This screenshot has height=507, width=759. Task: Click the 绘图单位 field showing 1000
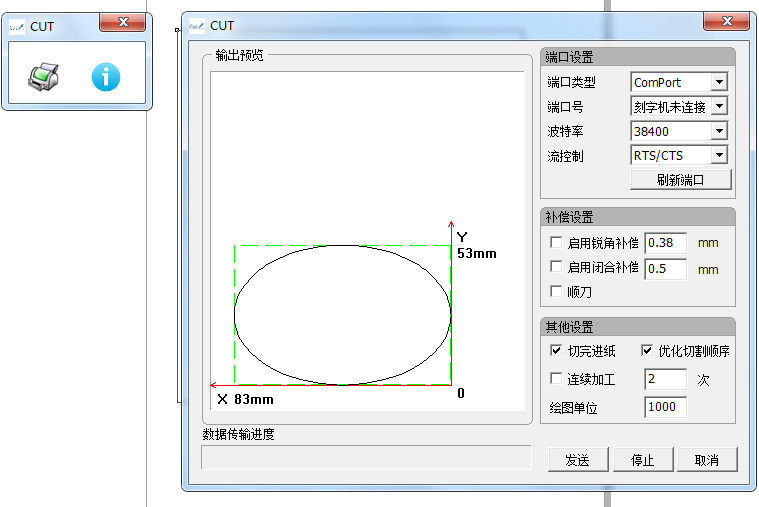tap(666, 407)
